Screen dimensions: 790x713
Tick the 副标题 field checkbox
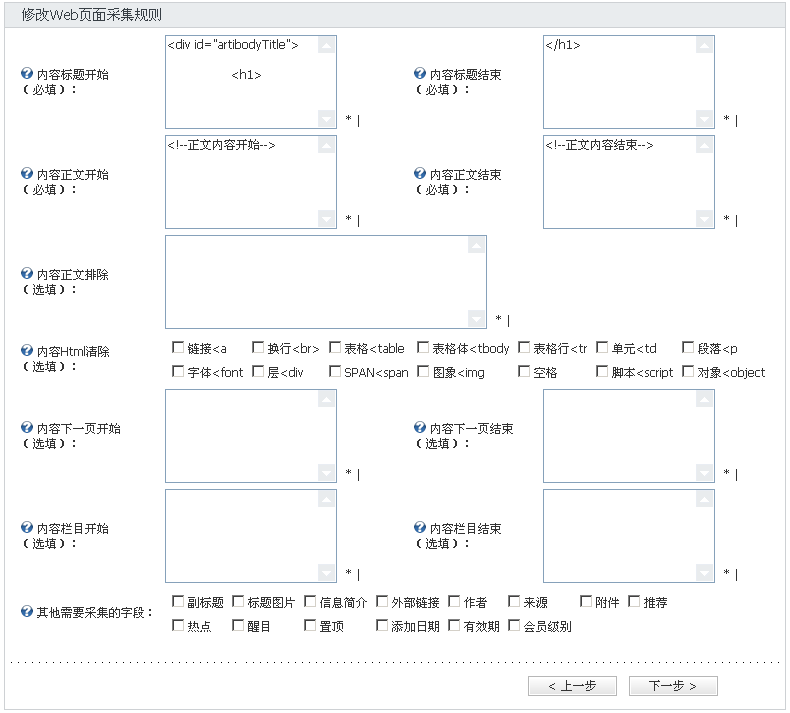click(x=178, y=601)
